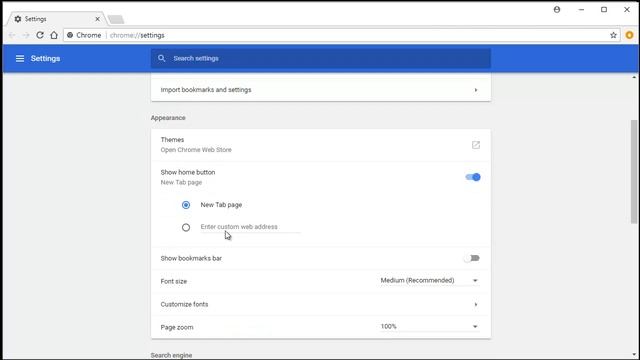640x360 pixels.
Task: Maximize the Chrome window
Action: (x=604, y=9)
